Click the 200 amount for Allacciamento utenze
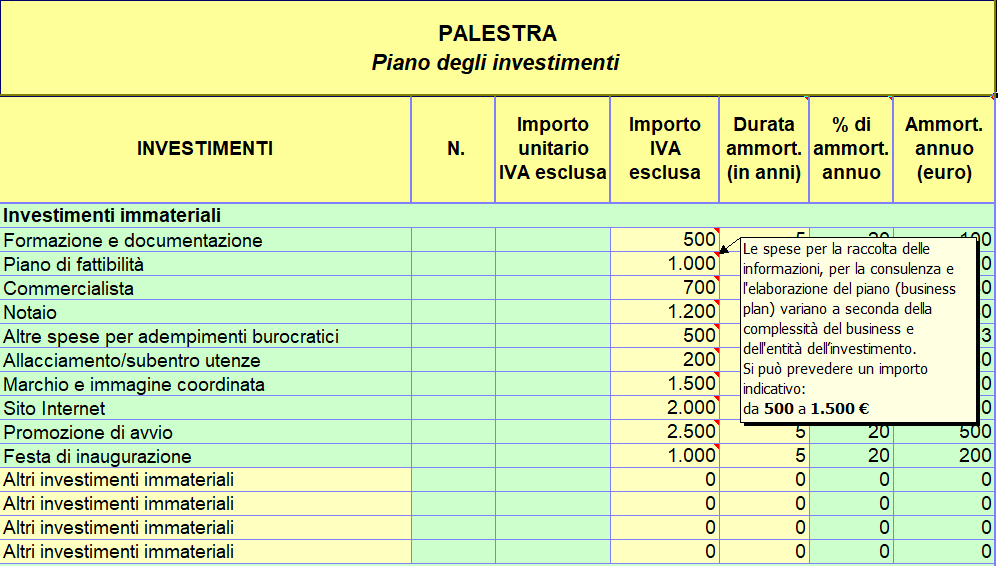Image resolution: width=1001 pixels, height=566 pixels. 665,360
